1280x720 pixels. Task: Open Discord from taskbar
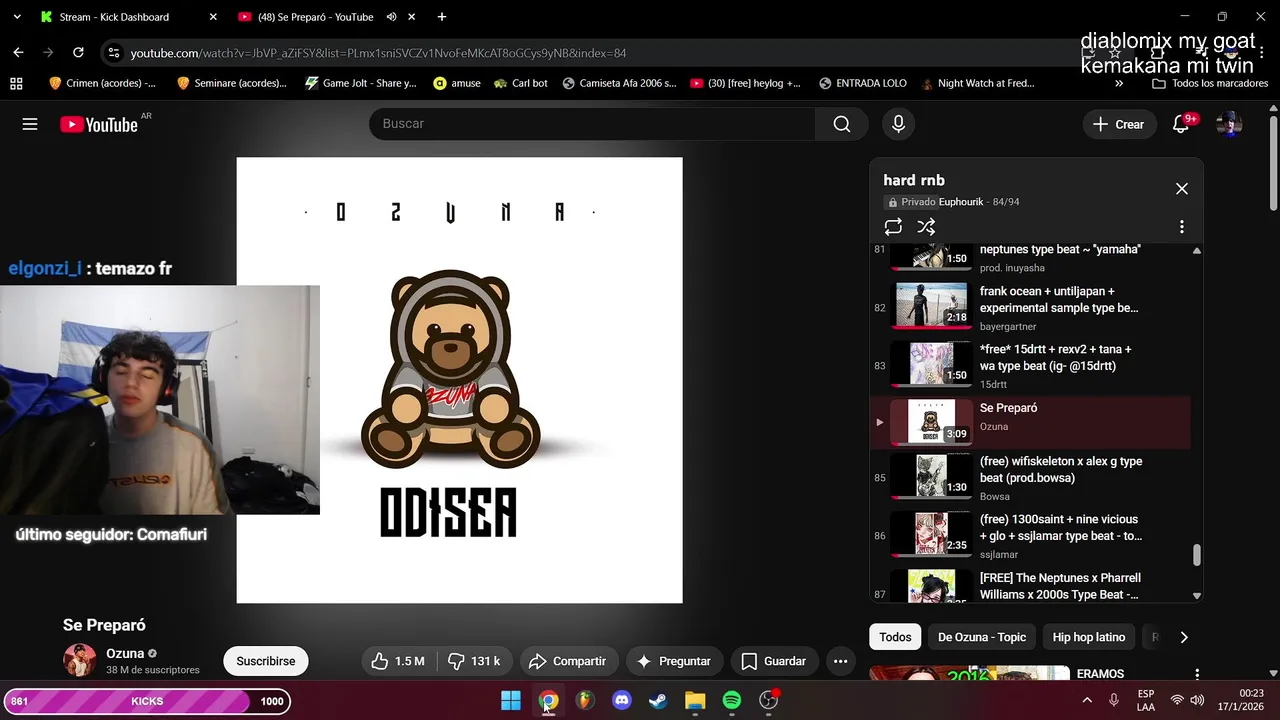[621, 701]
